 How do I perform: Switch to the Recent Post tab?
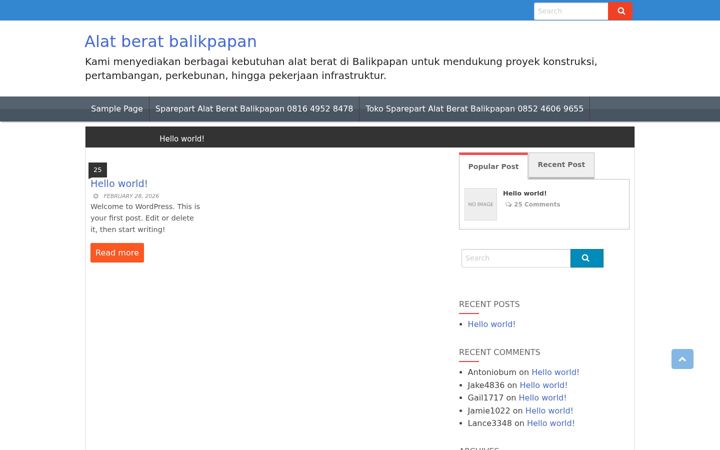[561, 165]
